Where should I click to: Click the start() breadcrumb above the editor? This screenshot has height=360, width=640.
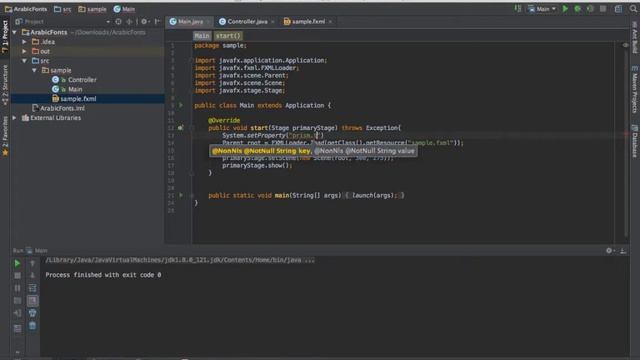tap(228, 36)
